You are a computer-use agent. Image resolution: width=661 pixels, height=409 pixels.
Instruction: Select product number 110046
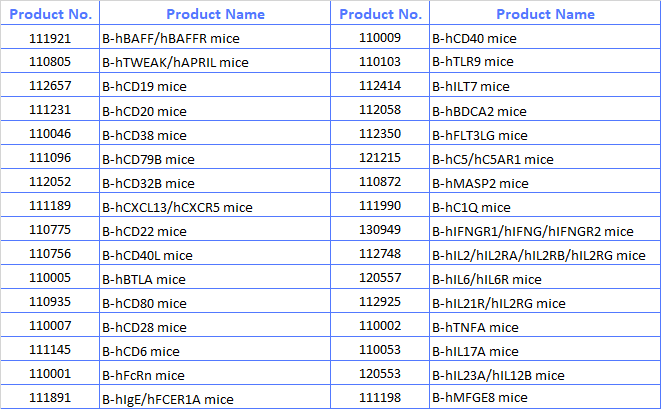click(x=50, y=134)
